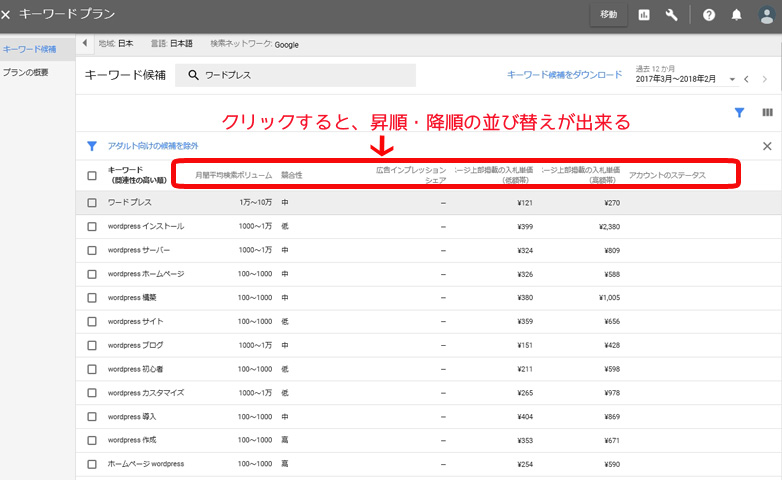Click the 2017年3月～2018年2月 date range
The width and height of the screenshot is (782, 480).
pyautogui.click(x=675, y=79)
